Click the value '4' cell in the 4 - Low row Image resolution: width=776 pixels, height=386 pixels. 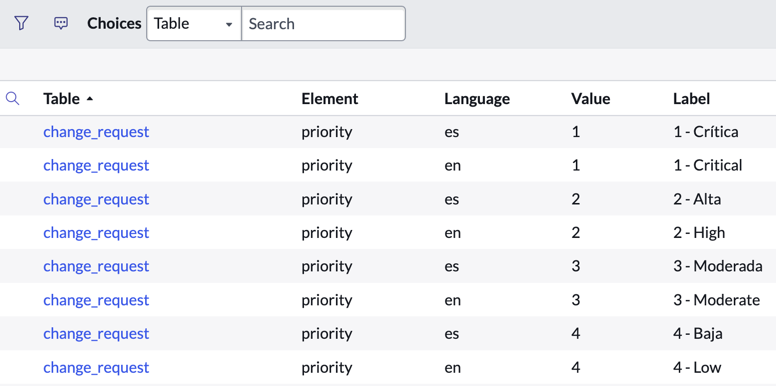[x=575, y=368]
